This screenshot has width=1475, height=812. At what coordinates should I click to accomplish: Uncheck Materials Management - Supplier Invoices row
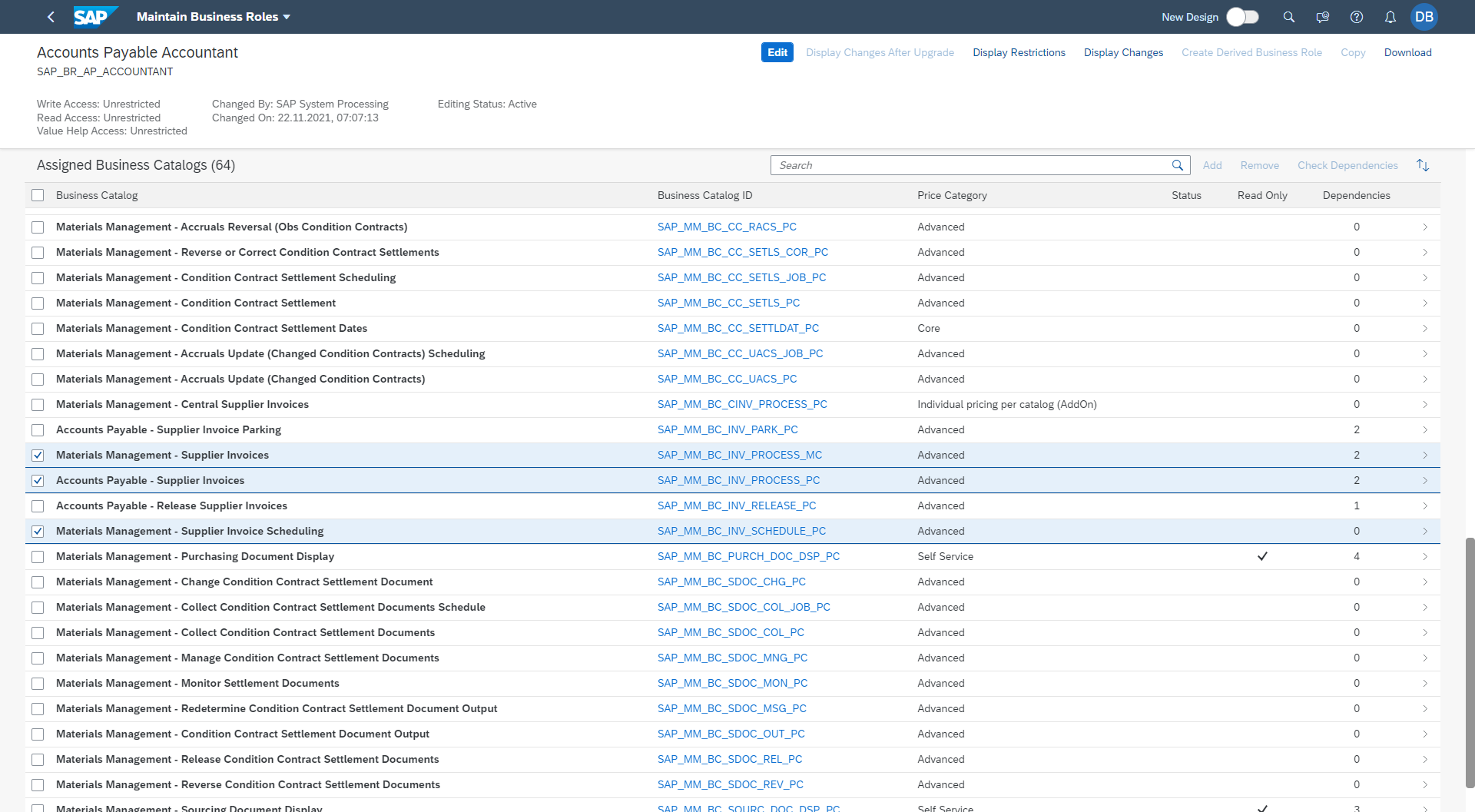[x=38, y=456]
